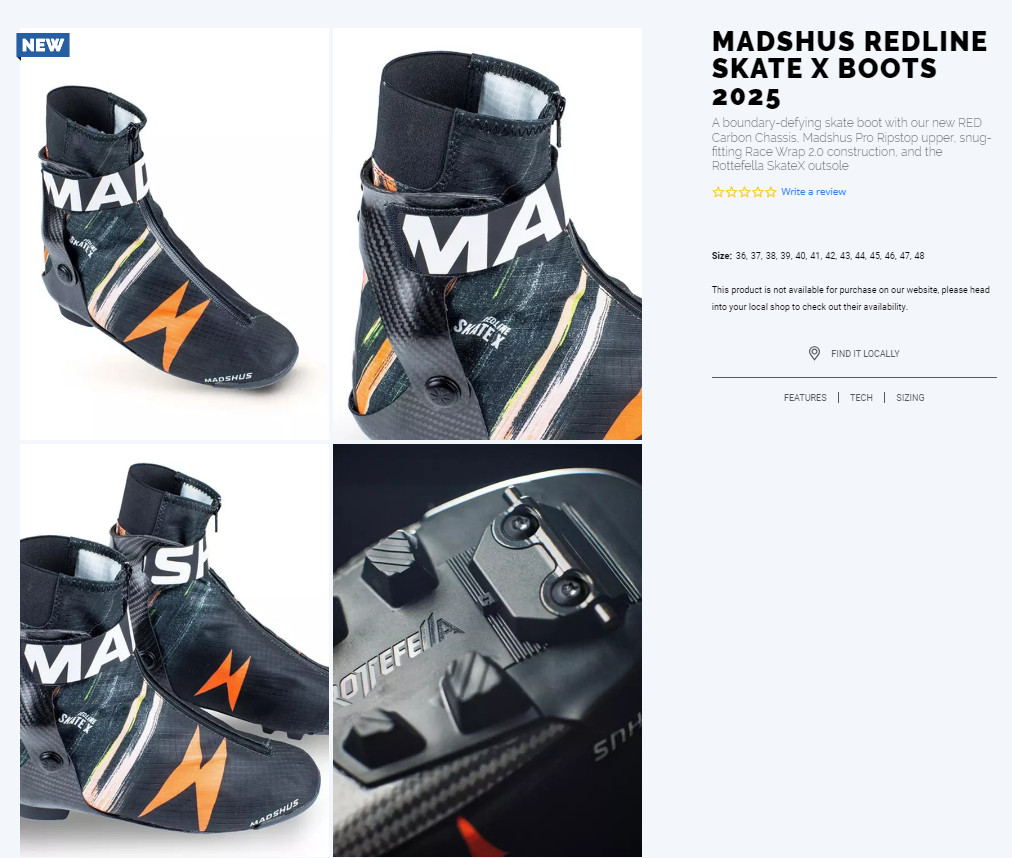Viewport: 1012px width, 858px height.
Task: Click the first rating star
Action: click(718, 192)
